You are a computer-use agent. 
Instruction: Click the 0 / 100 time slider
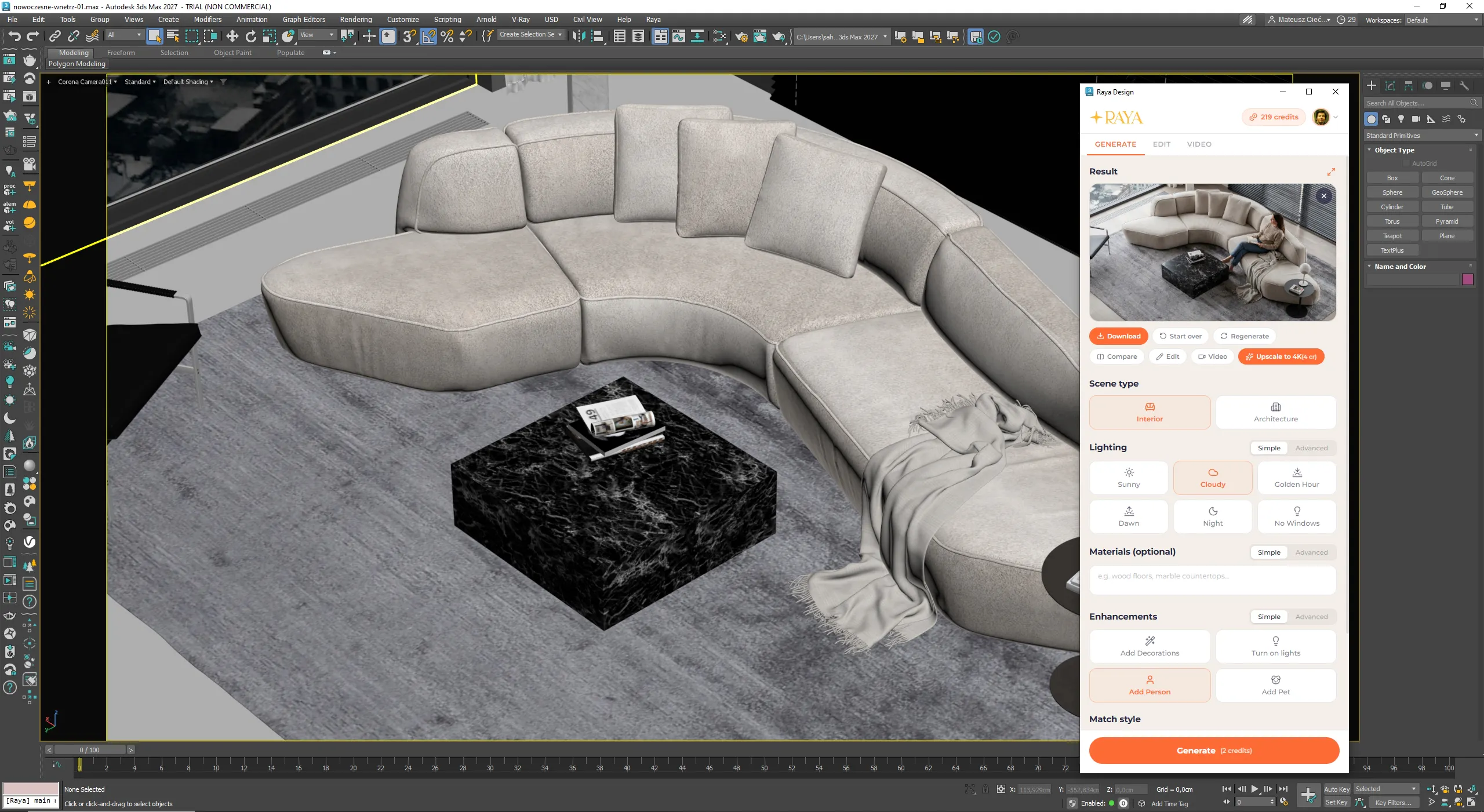tap(89, 749)
